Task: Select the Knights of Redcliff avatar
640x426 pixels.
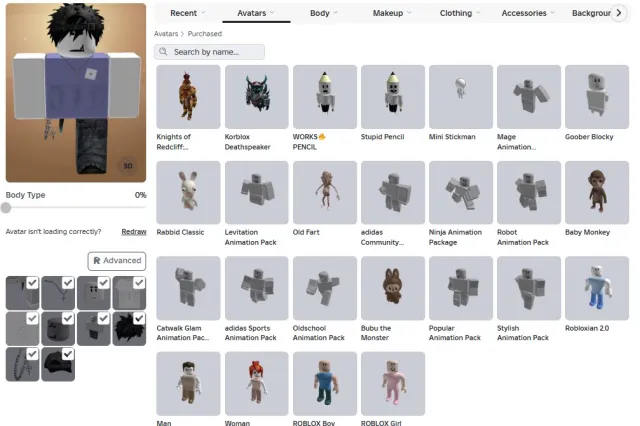Action: coord(188,97)
